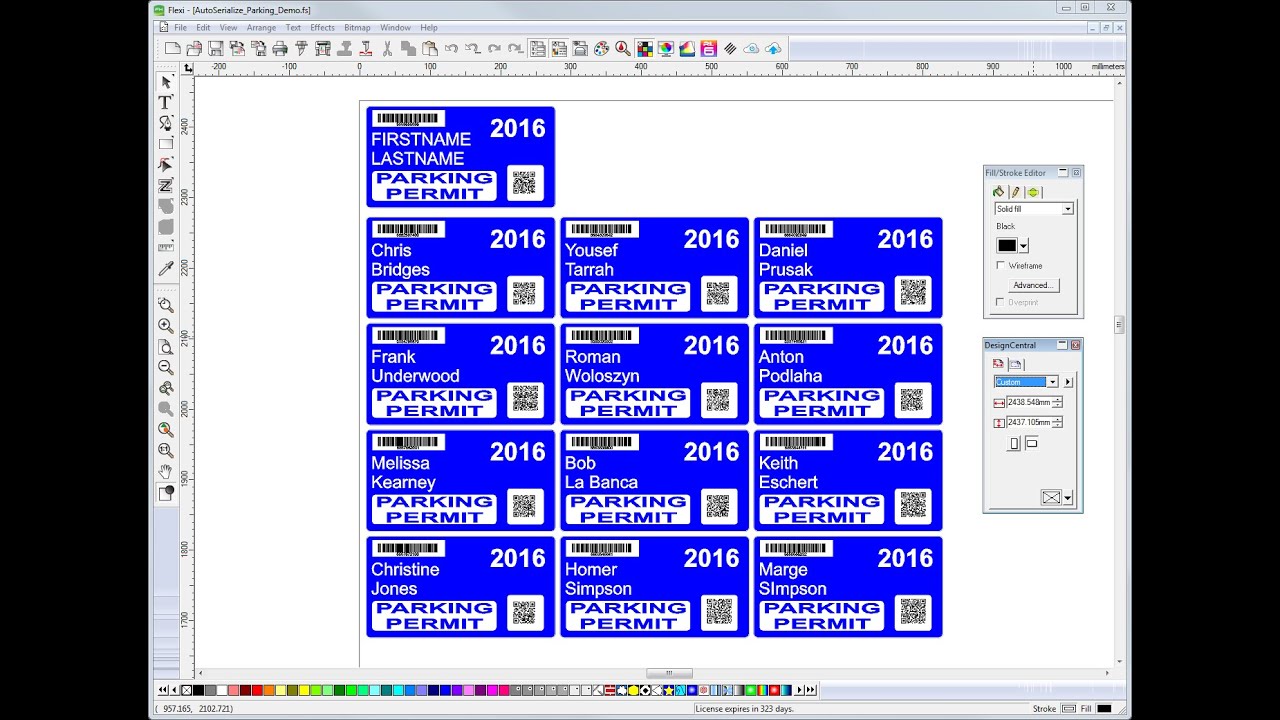Open the striped lines toolbar icon
Image resolution: width=1280 pixels, height=720 pixels.
(x=730, y=48)
